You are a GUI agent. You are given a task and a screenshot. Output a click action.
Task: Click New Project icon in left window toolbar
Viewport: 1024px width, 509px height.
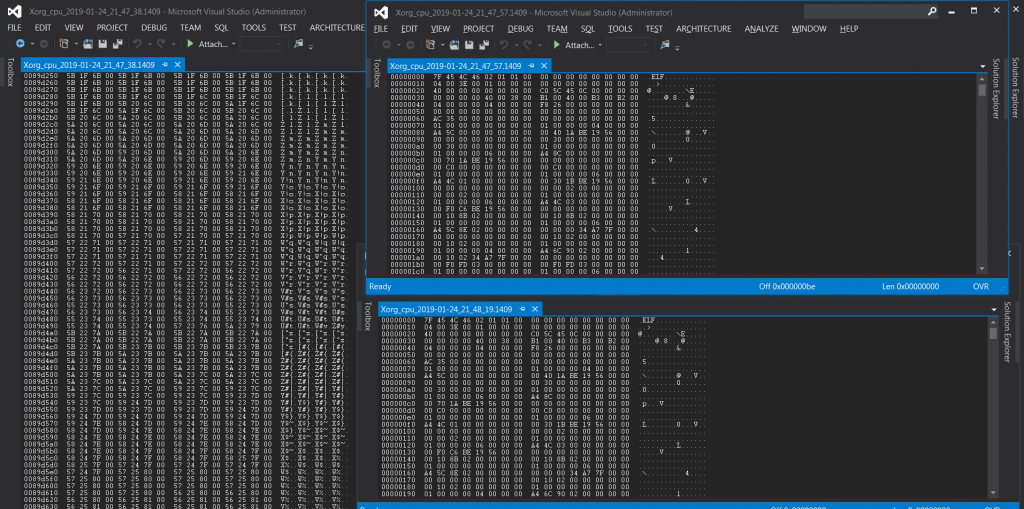tap(64, 44)
